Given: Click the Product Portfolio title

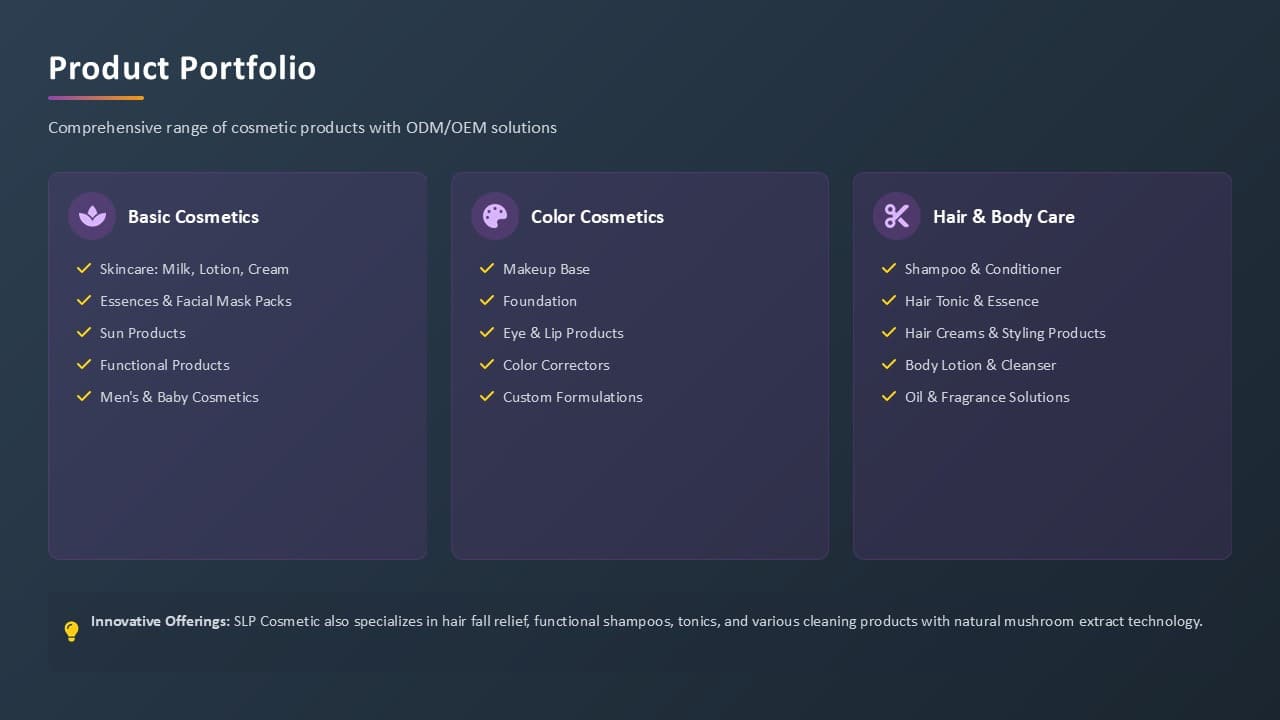Looking at the screenshot, I should [182, 68].
